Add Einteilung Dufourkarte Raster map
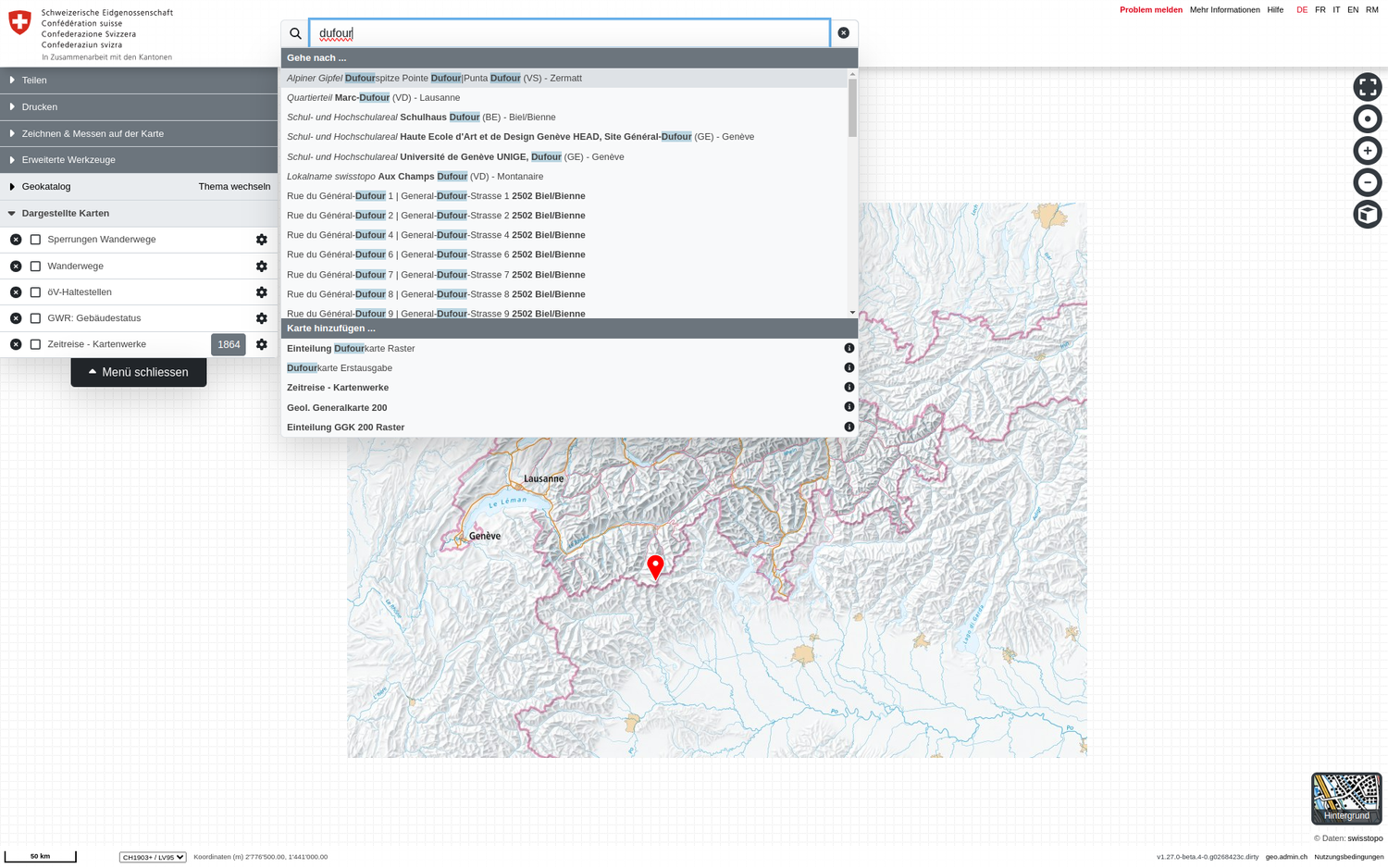 [351, 349]
